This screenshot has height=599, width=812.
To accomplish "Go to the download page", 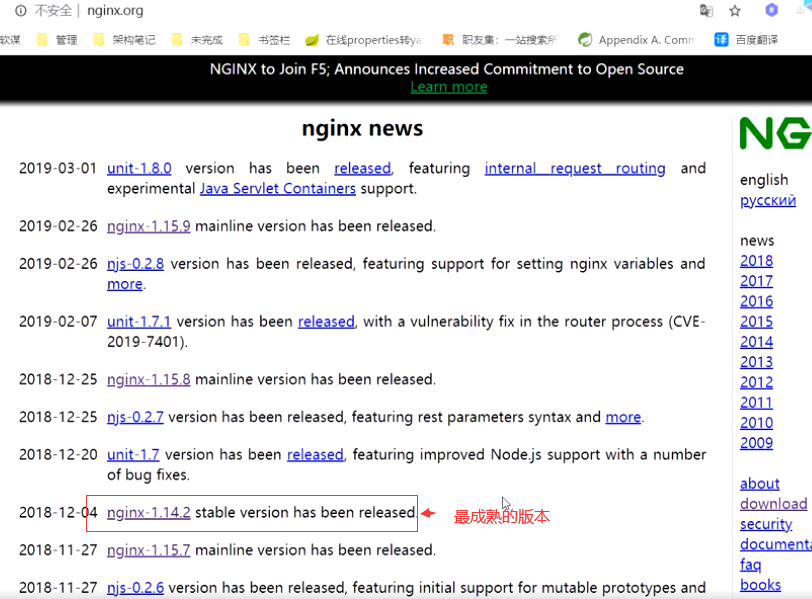I will [774, 504].
